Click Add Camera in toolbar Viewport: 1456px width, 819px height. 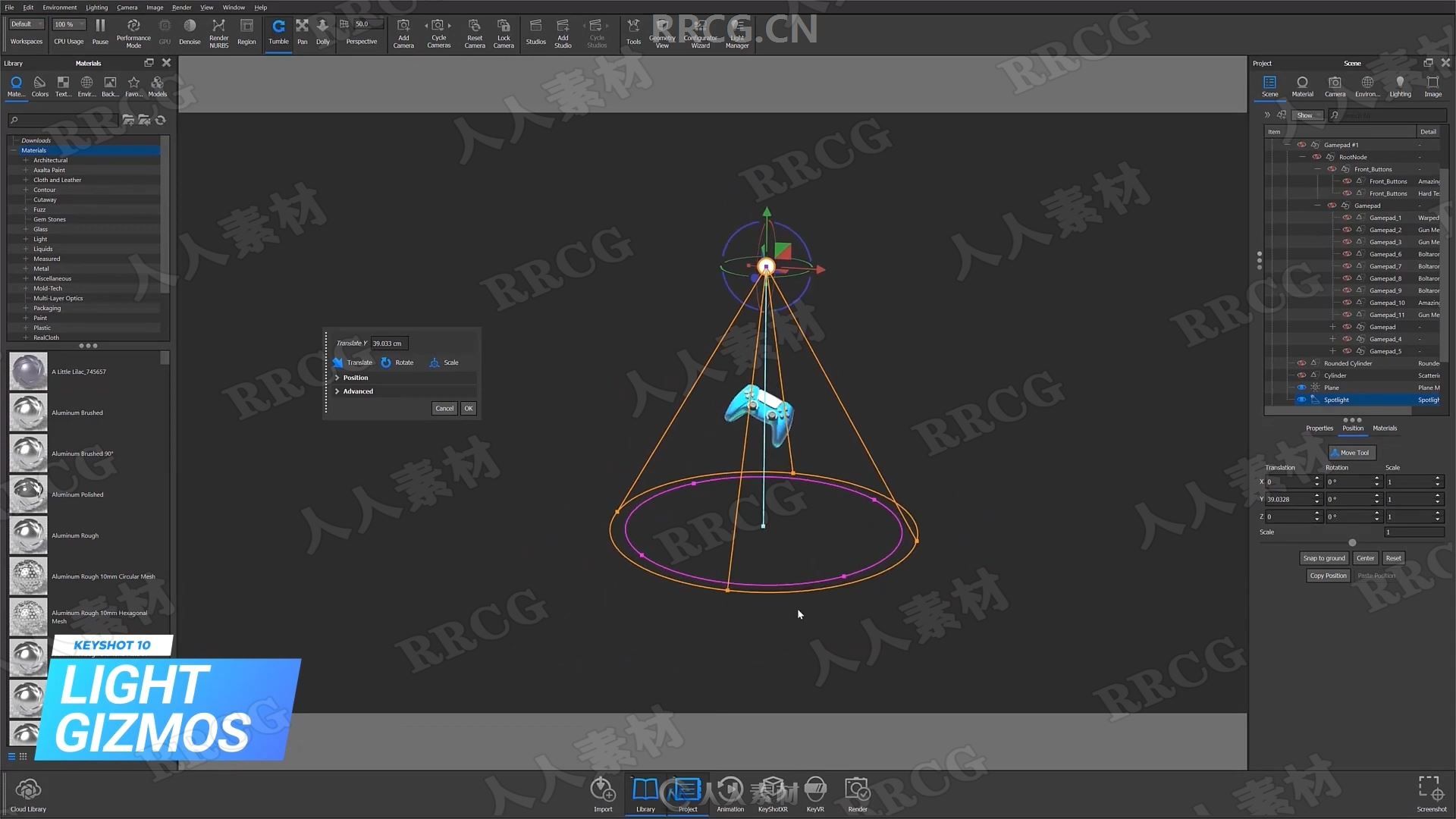click(x=403, y=33)
